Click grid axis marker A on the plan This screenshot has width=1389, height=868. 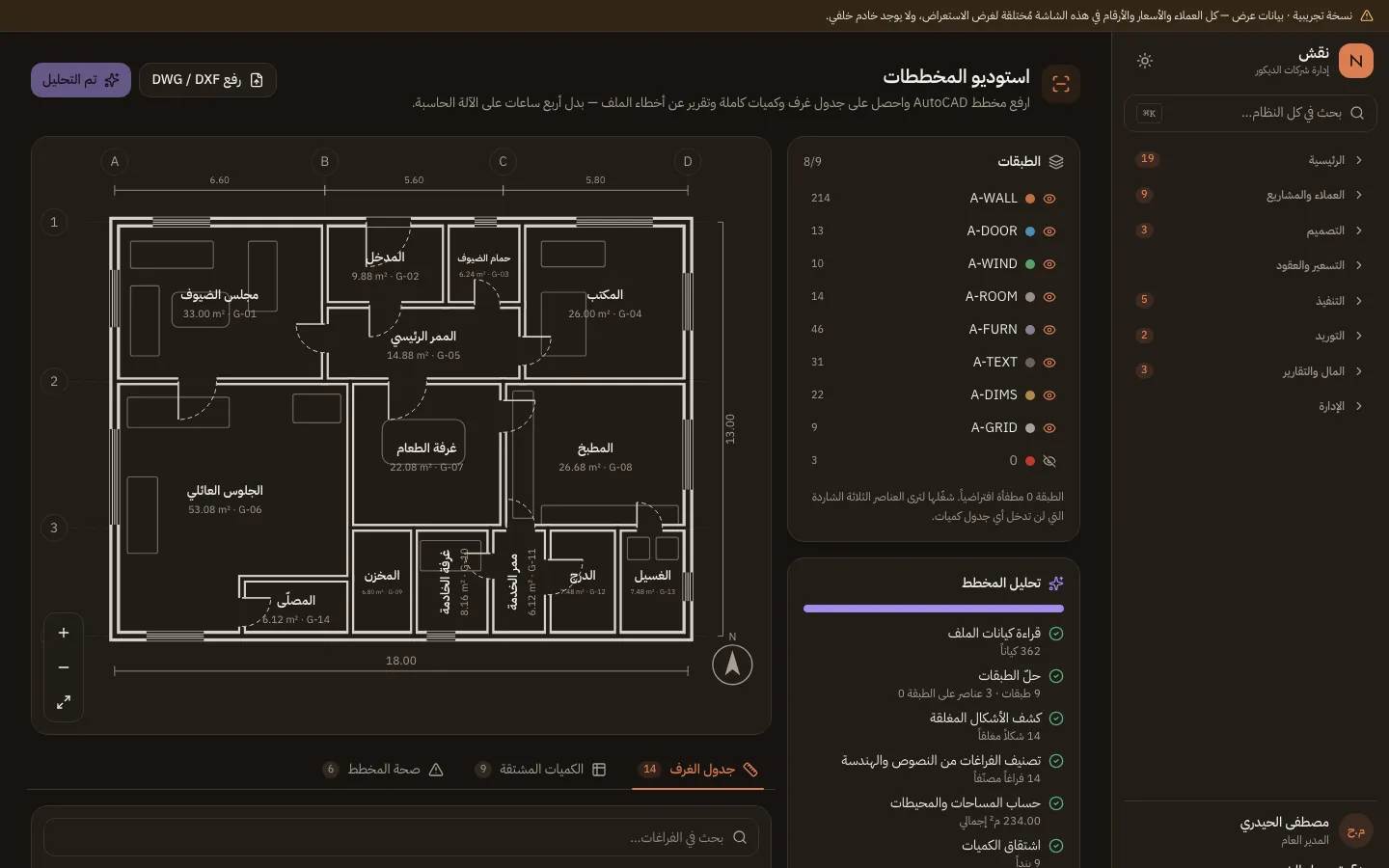pyautogui.click(x=115, y=162)
